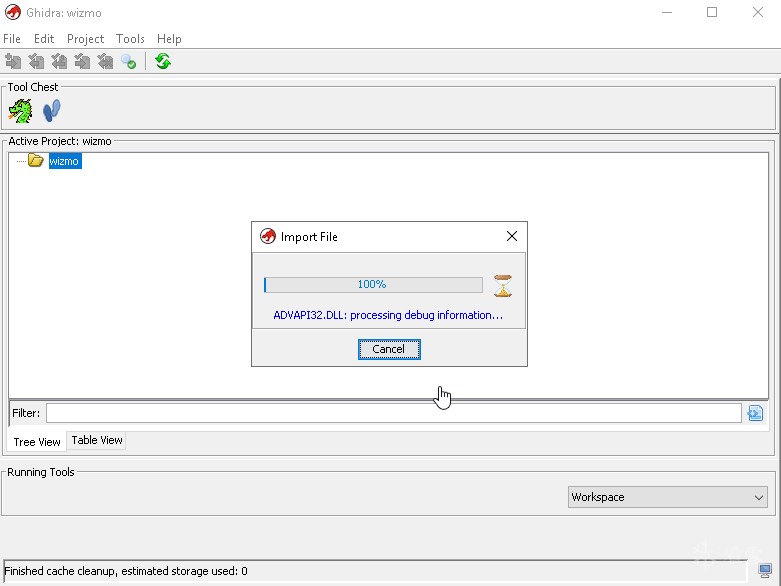
Task: Open the Edit menu
Action: click(44, 39)
